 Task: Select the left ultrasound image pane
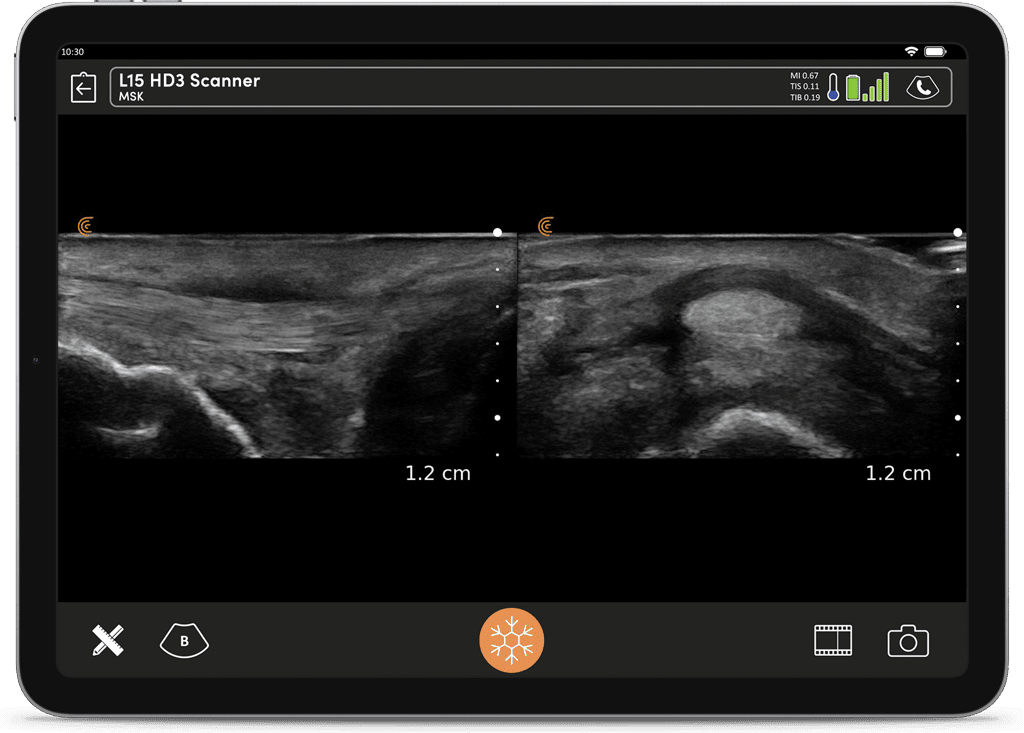pyautogui.click(x=286, y=346)
